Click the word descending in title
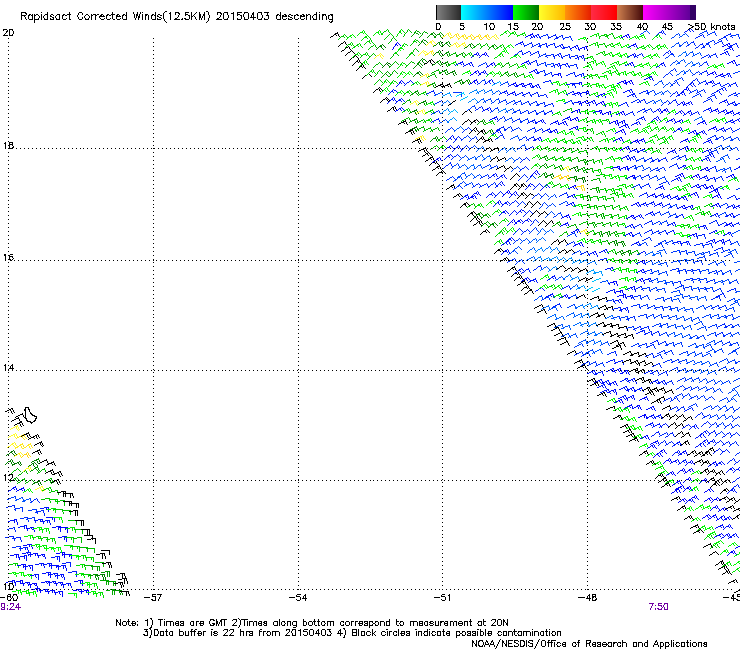Image resolution: width=740 pixels, height=650 pixels. [x=304, y=17]
